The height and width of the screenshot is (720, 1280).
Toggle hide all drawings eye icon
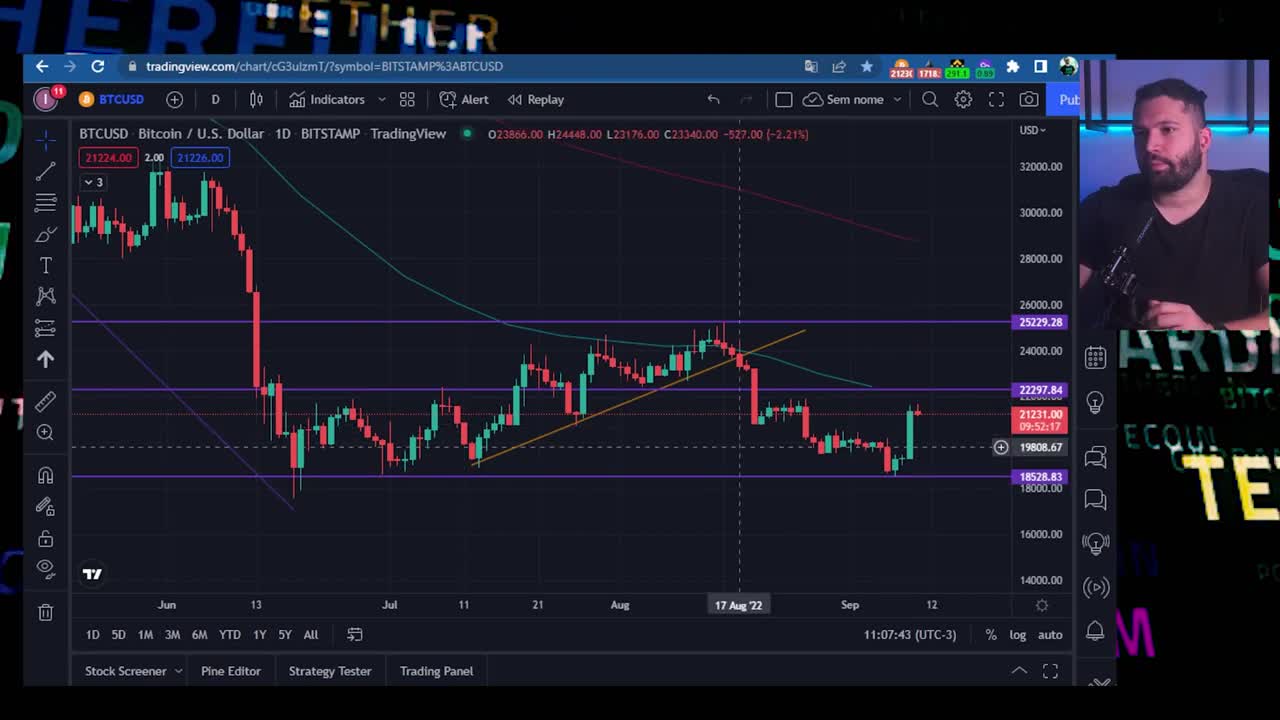(x=45, y=568)
